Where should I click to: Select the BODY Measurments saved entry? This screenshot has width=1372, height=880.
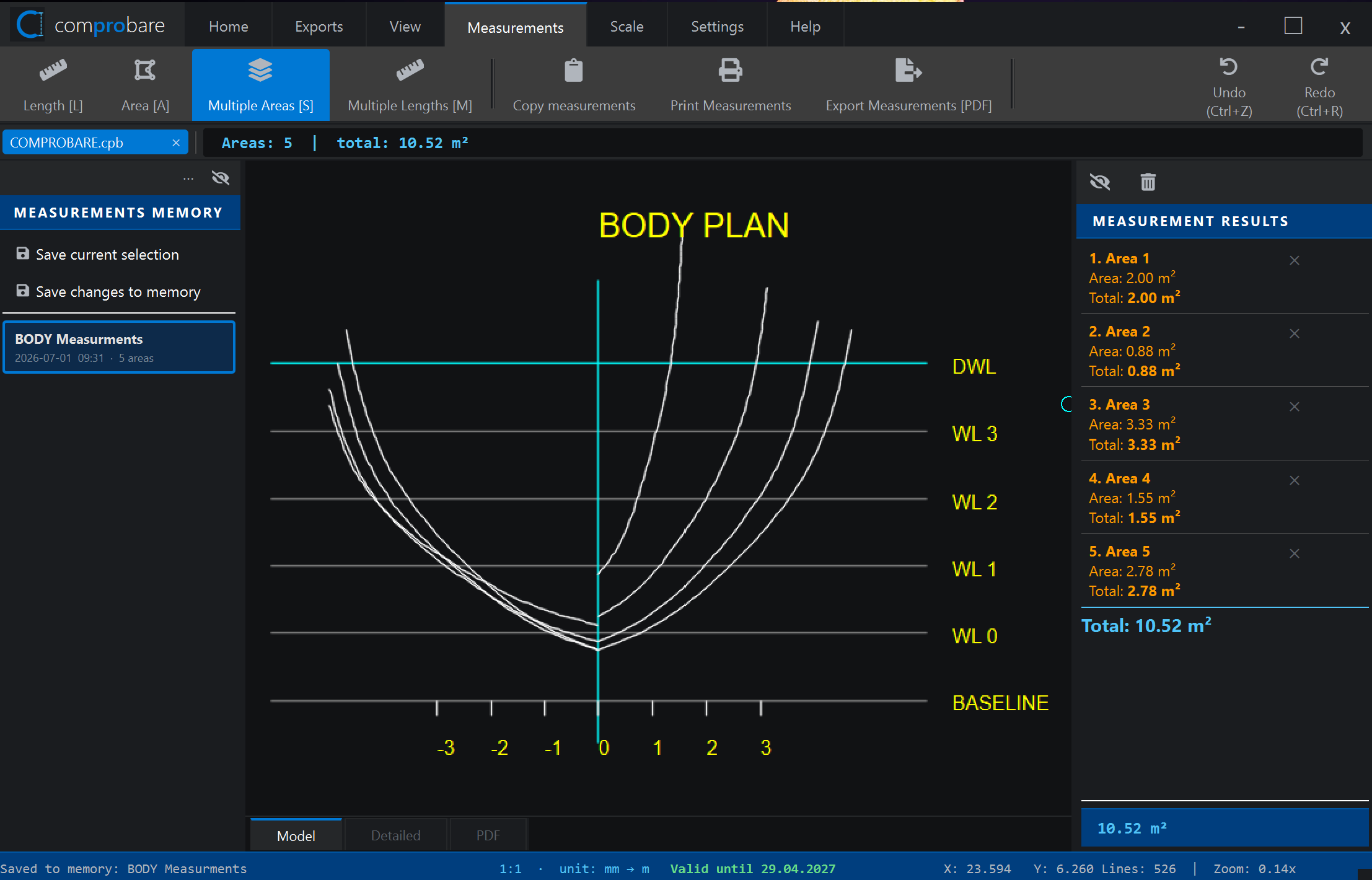click(119, 348)
